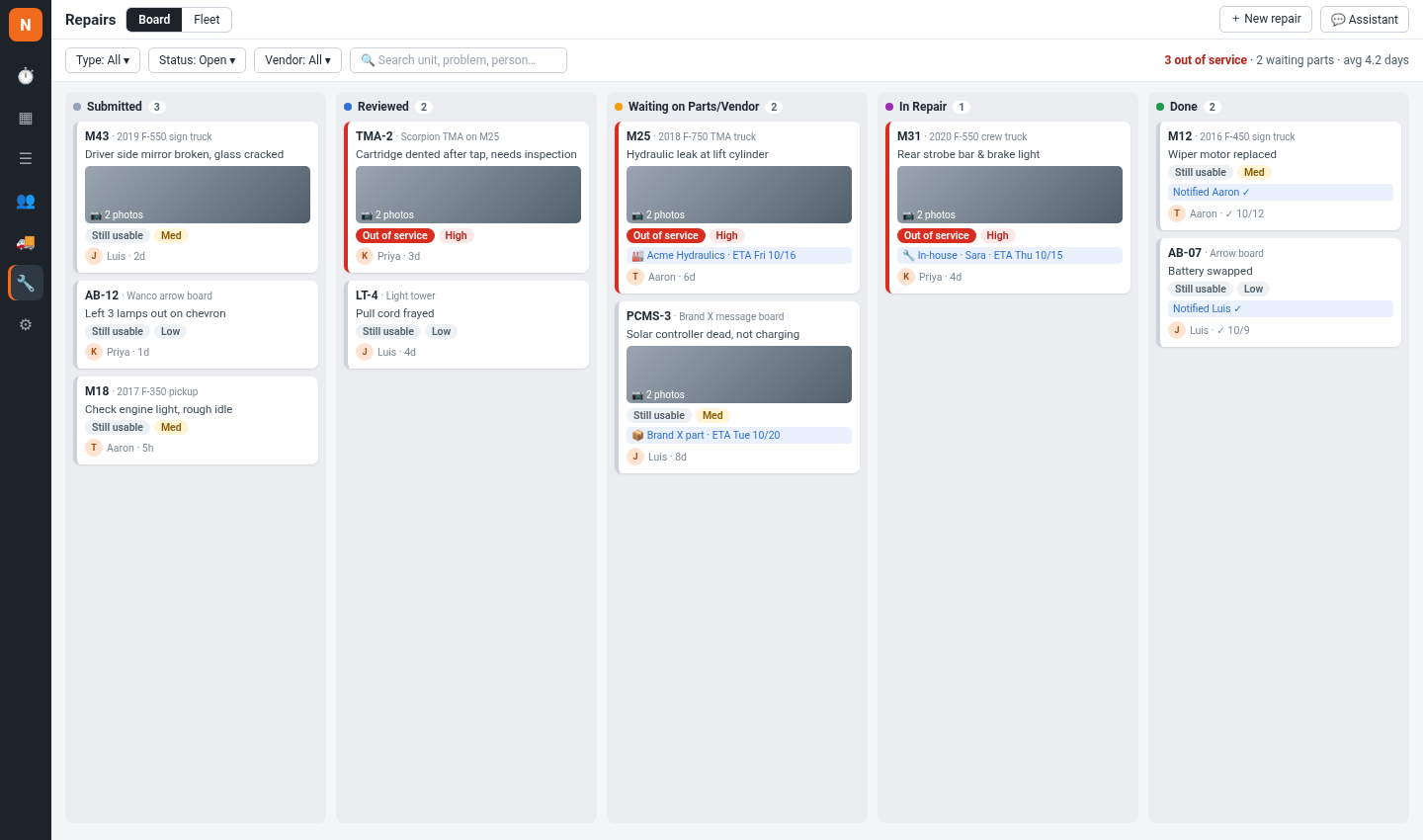Click the 'Out of service' badge on TMA-2
This screenshot has width=1423, height=840.
coord(395,235)
